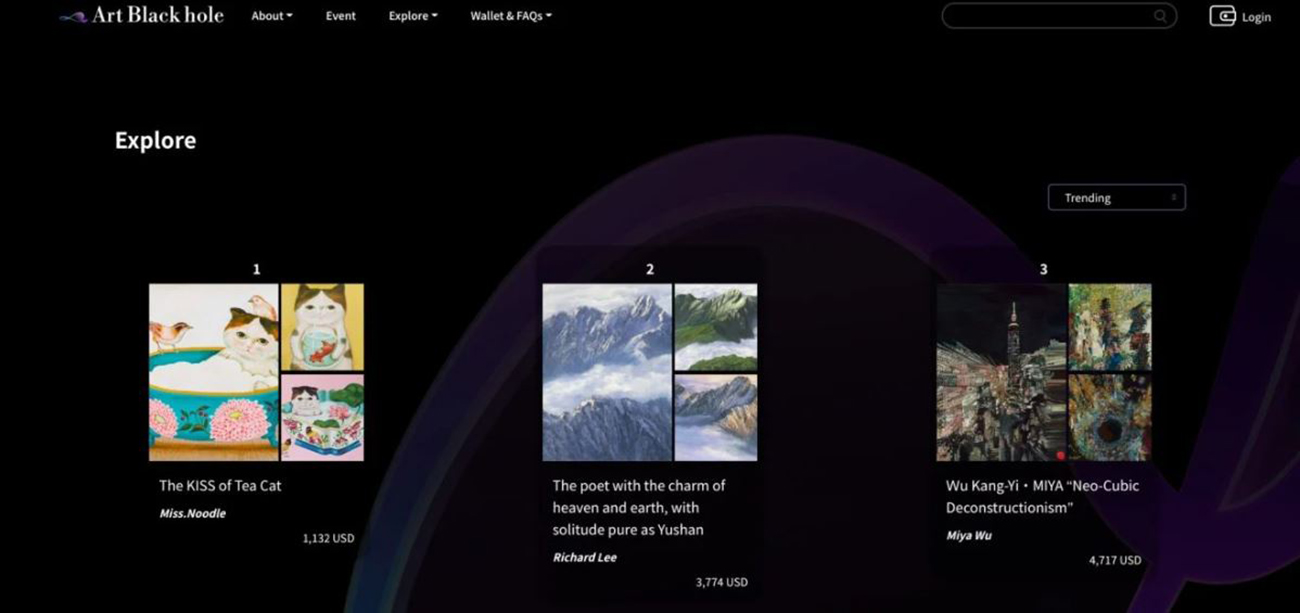
Task: Click the 3,774 USD price
Action: 722,582
